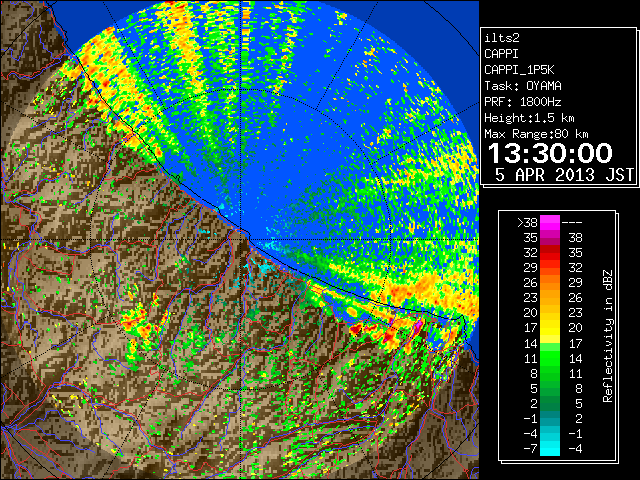This screenshot has height=480, width=640.
Task: Select the 'CAPPI_1P5K' product name text
Action: [519, 70]
